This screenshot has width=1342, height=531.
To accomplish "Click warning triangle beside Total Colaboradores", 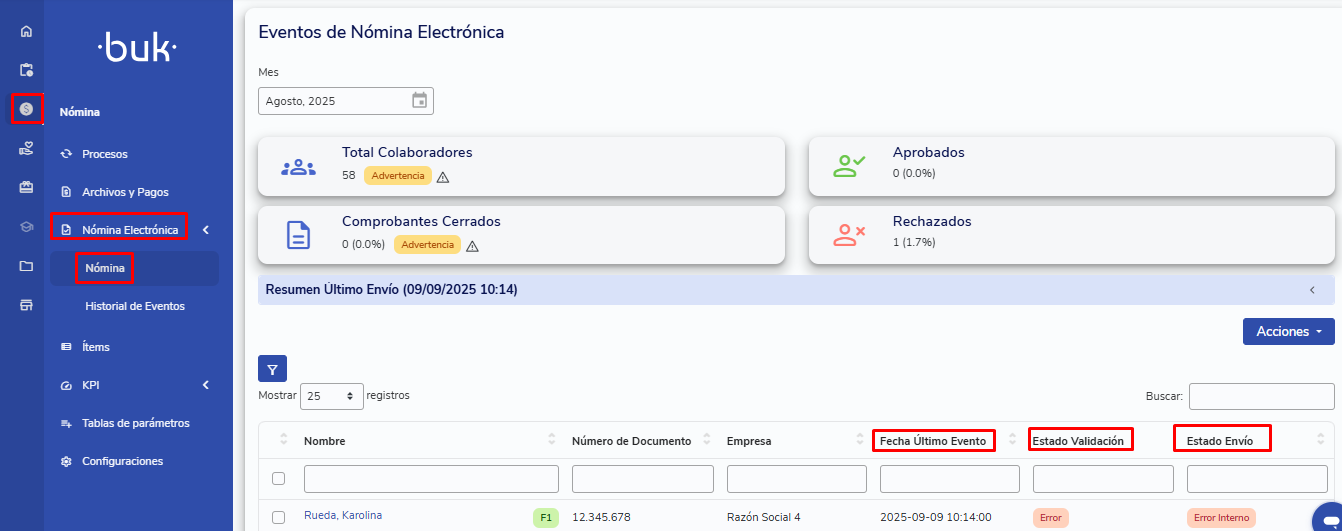I will click(443, 177).
